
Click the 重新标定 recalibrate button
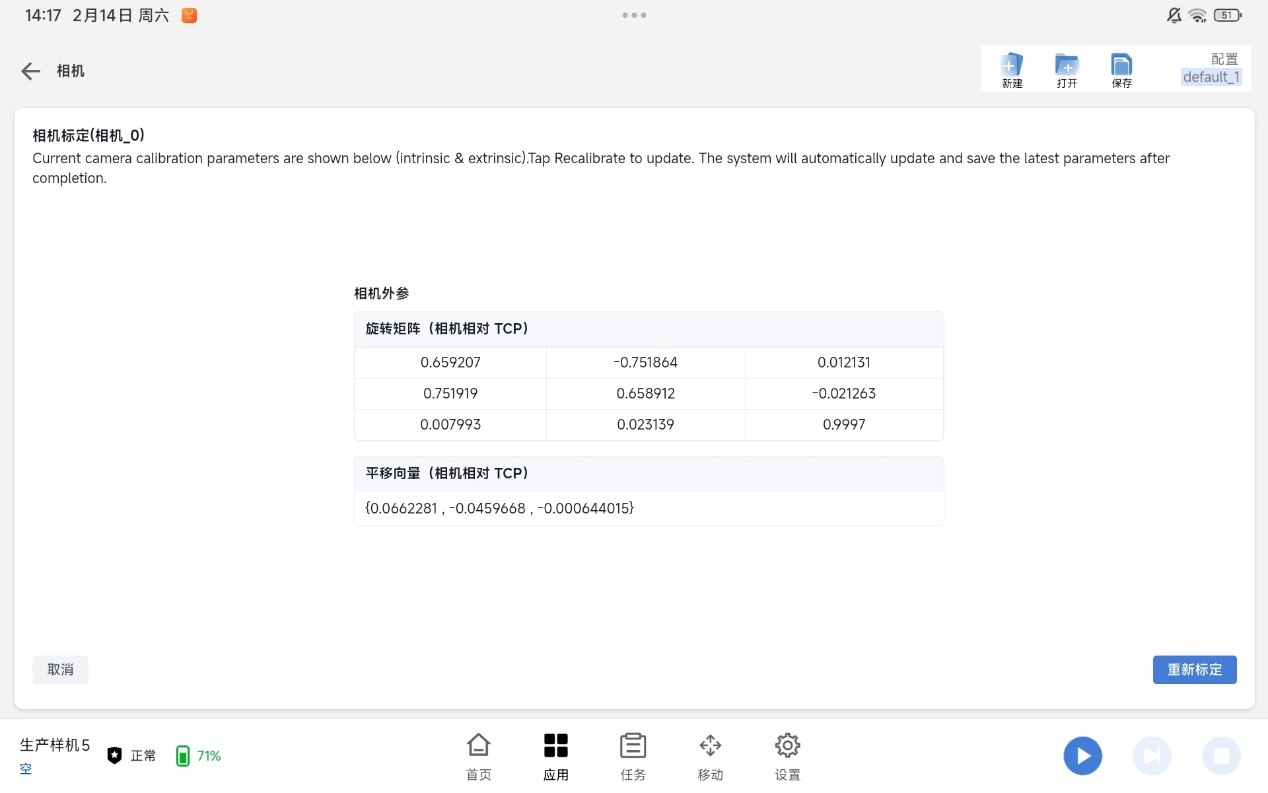point(1194,669)
